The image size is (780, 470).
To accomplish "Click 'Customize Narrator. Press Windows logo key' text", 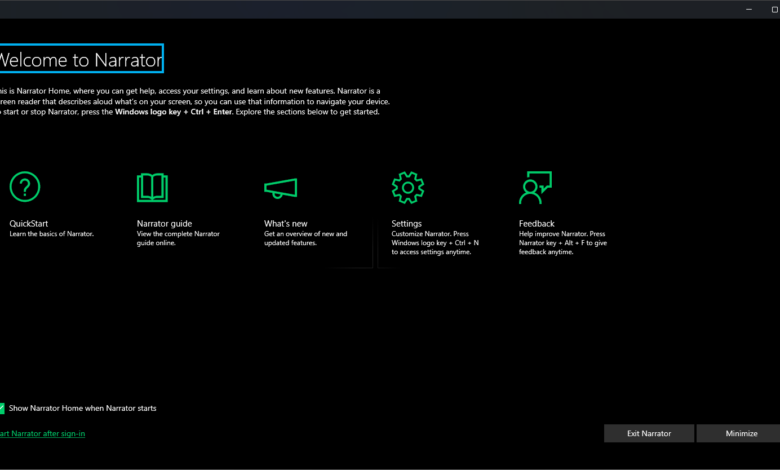I will pos(435,243).
